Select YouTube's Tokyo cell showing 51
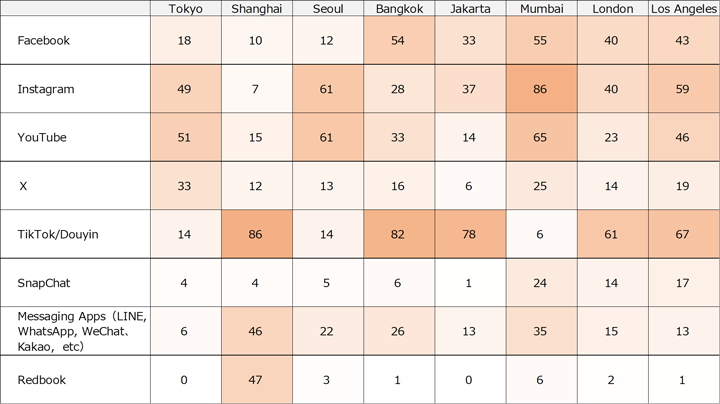720x404 pixels. coord(186,137)
